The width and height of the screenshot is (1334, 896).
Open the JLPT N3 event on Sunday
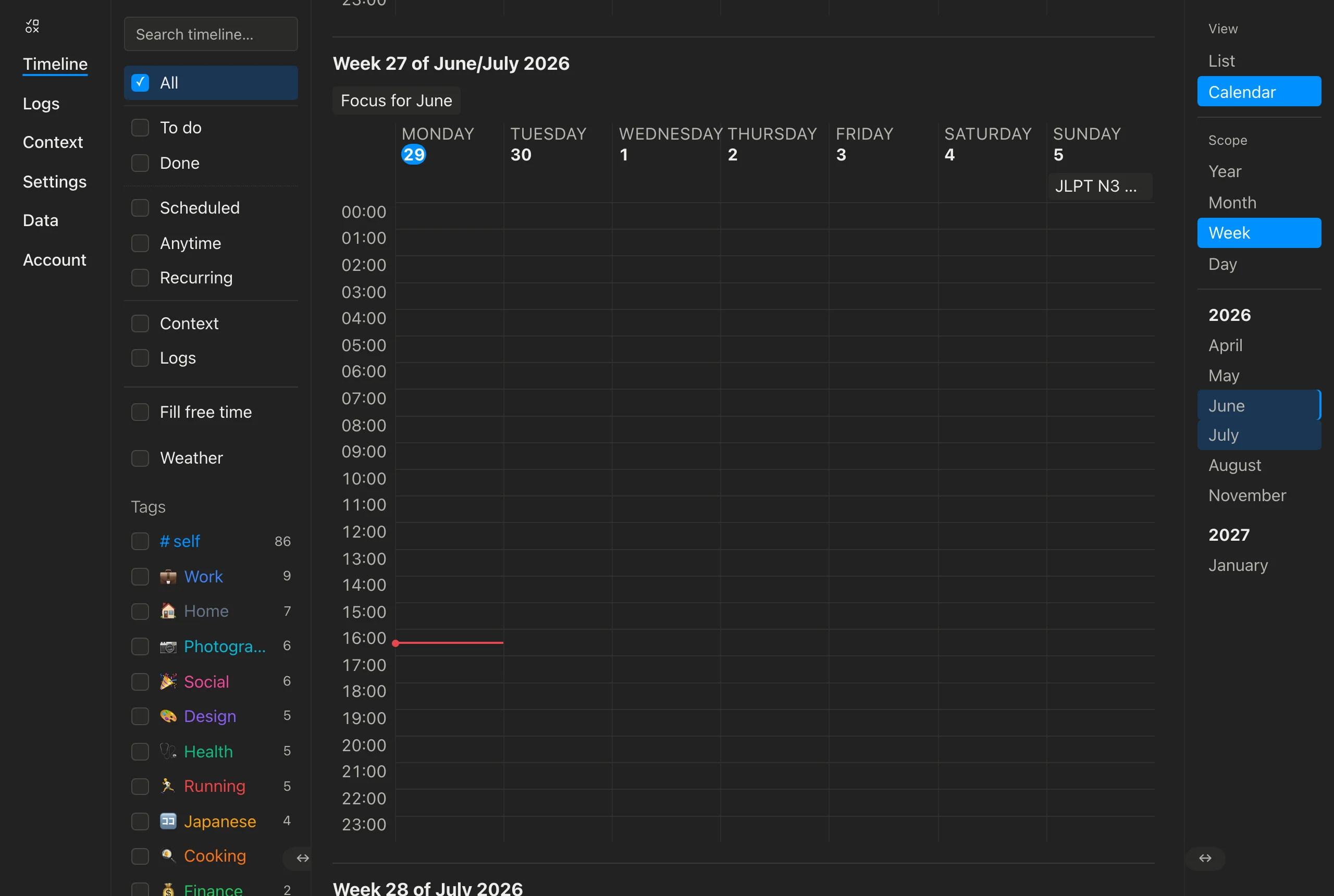(x=1100, y=186)
